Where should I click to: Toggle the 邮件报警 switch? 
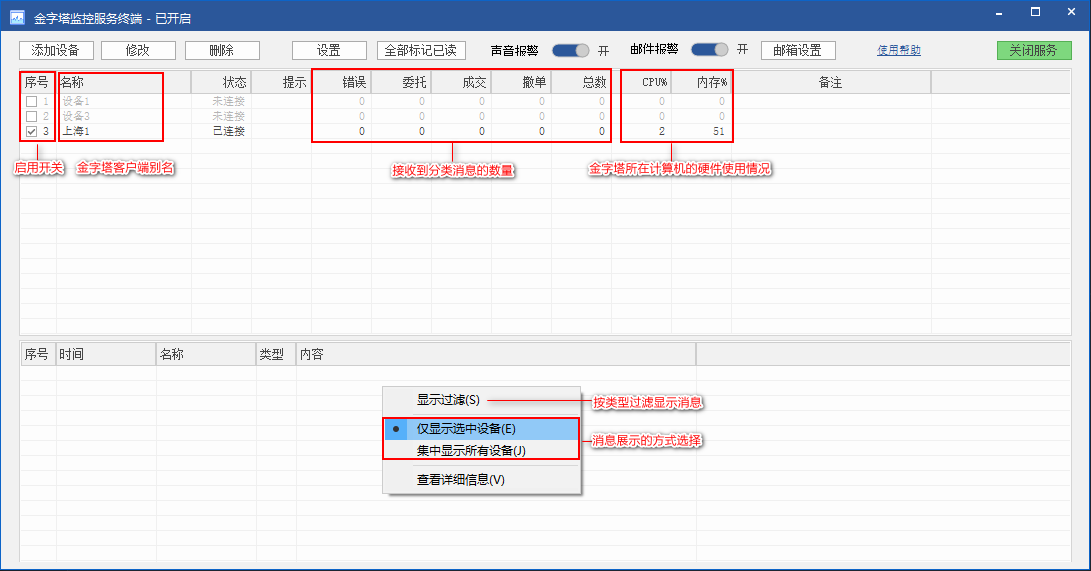pos(710,49)
